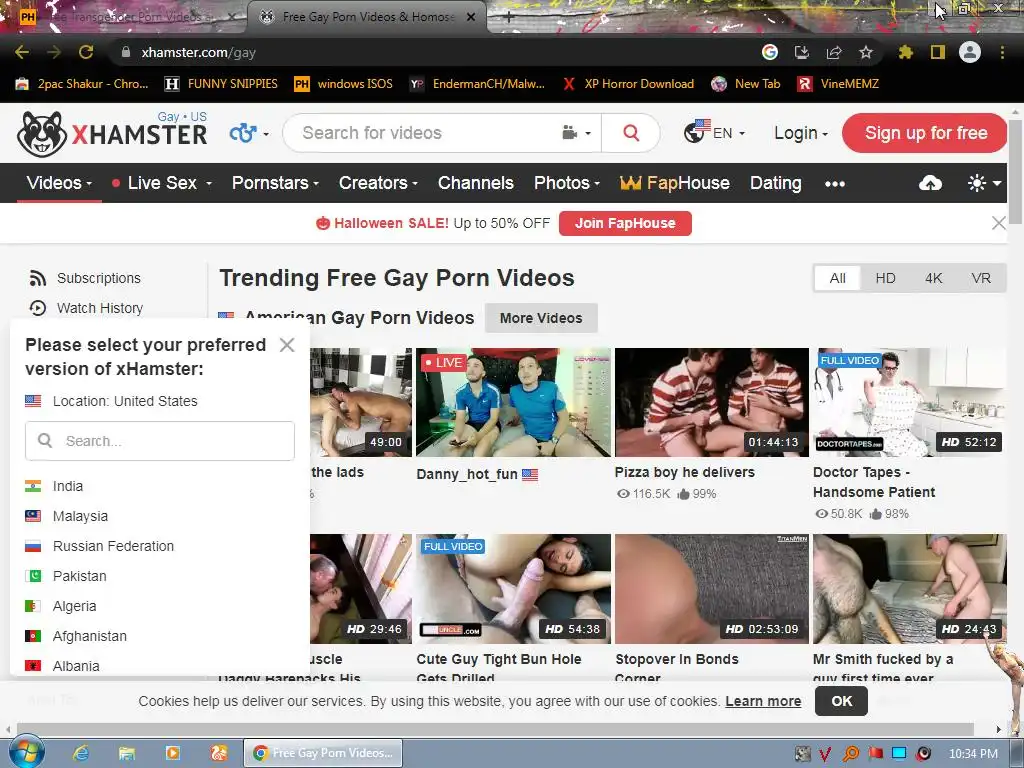Open the windows ISOS bookmark

pos(344,84)
